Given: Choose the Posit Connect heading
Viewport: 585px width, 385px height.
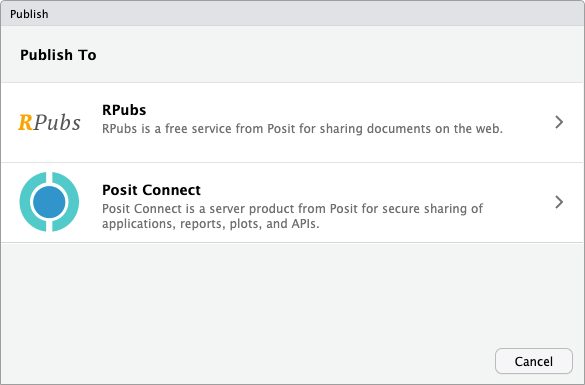Looking at the screenshot, I should coord(151,190).
